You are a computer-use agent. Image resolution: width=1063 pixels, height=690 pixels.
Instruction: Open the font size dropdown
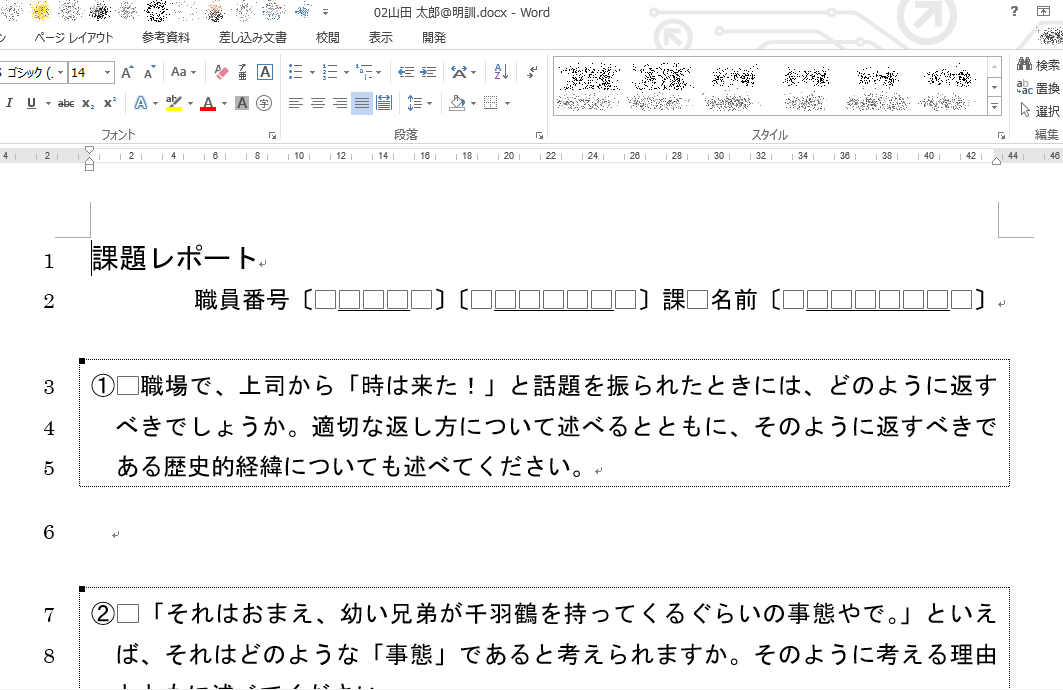point(107,72)
